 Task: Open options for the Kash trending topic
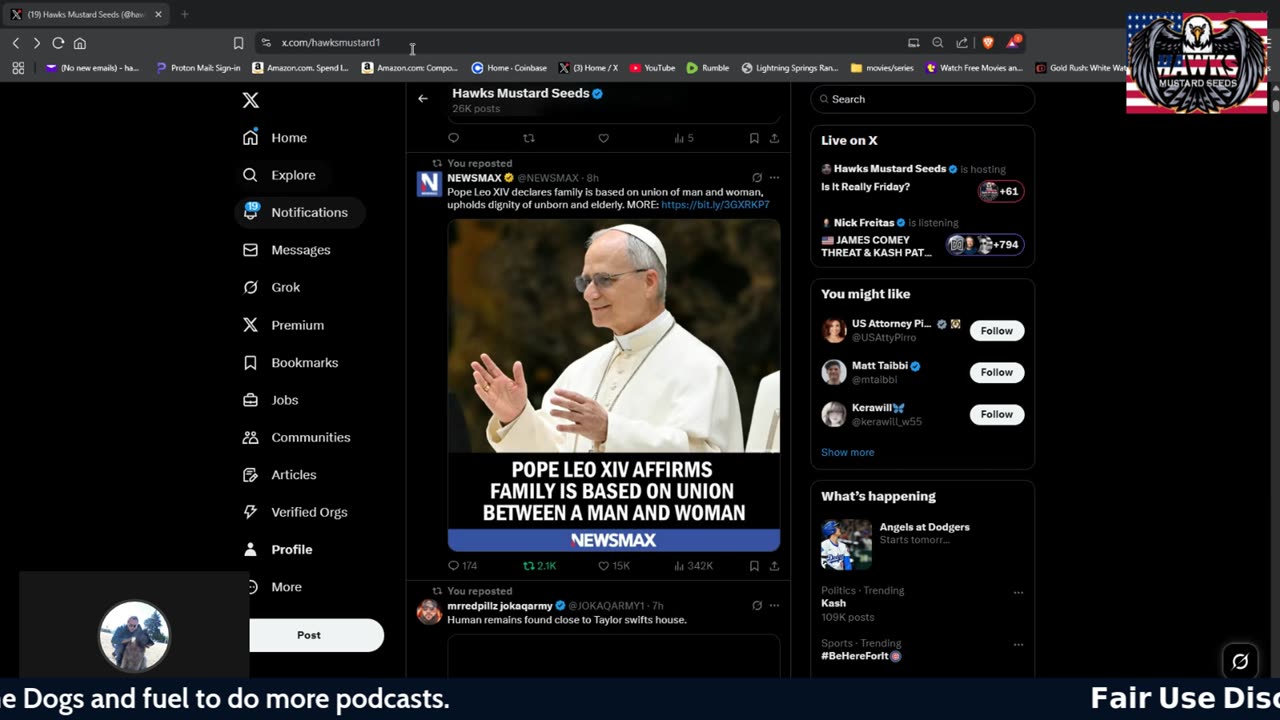[1018, 593]
